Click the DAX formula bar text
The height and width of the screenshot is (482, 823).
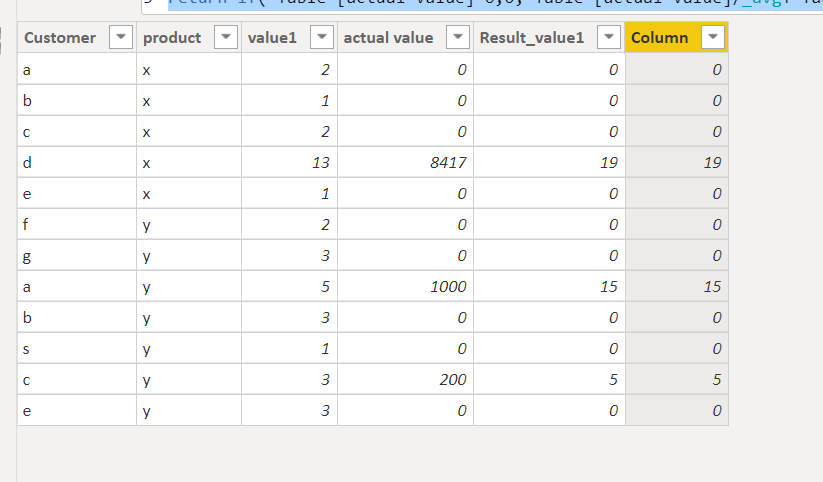(x=494, y=3)
